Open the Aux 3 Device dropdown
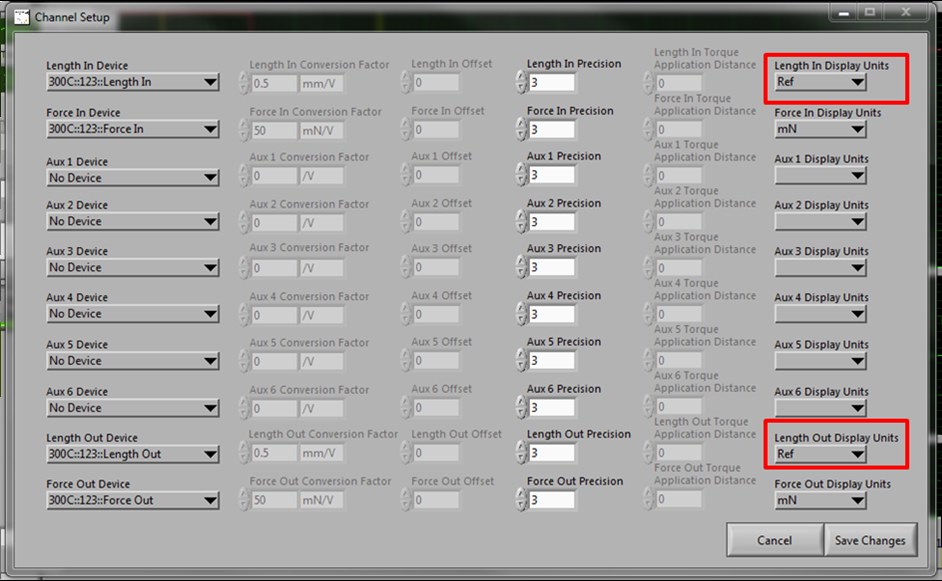 pyautogui.click(x=133, y=267)
